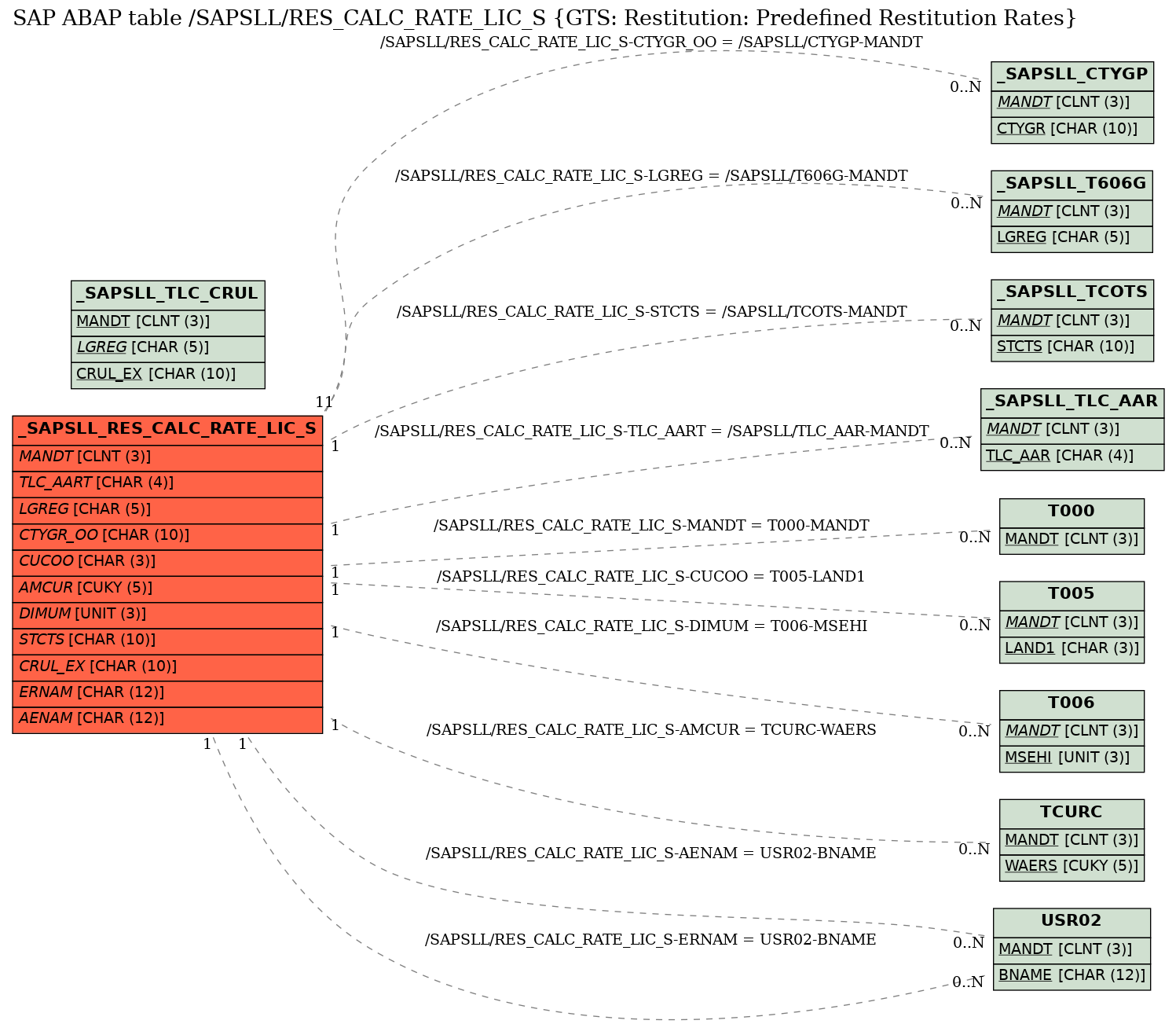Click MANDT [CLNT (3)] in T006

(1072, 732)
